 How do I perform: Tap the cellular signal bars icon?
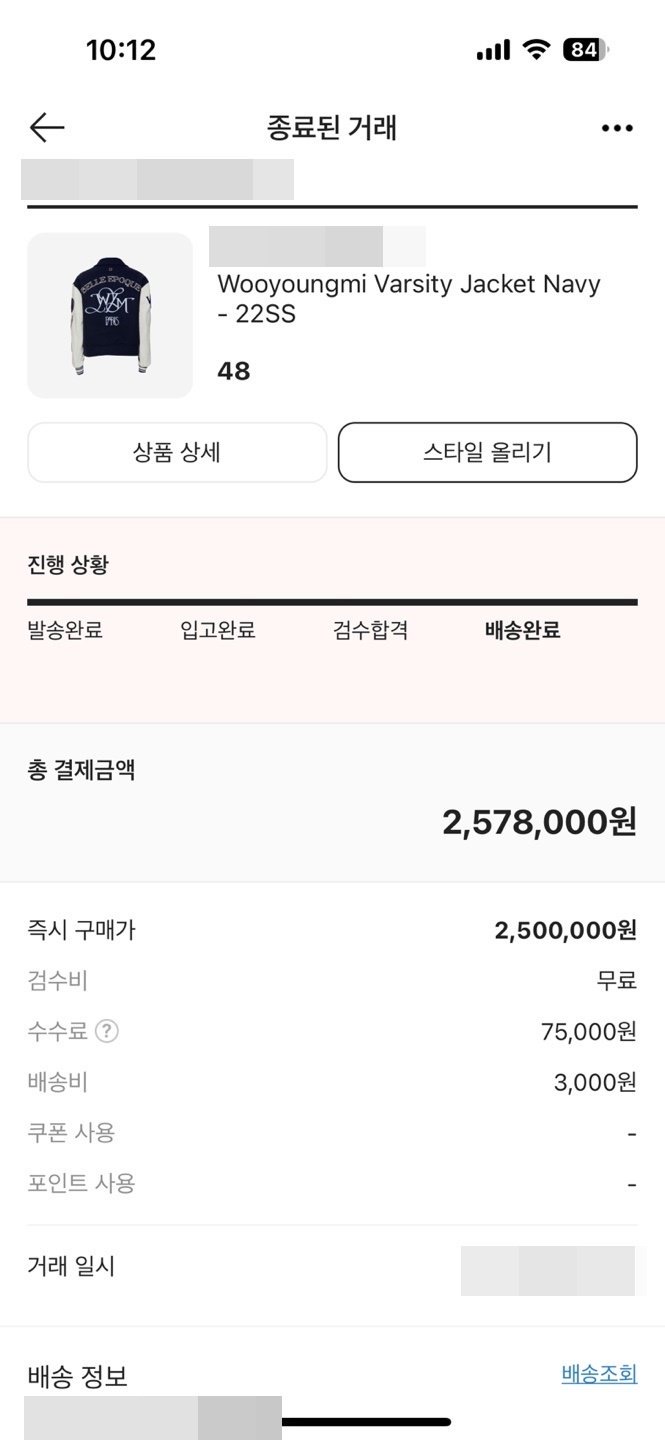tap(493, 50)
